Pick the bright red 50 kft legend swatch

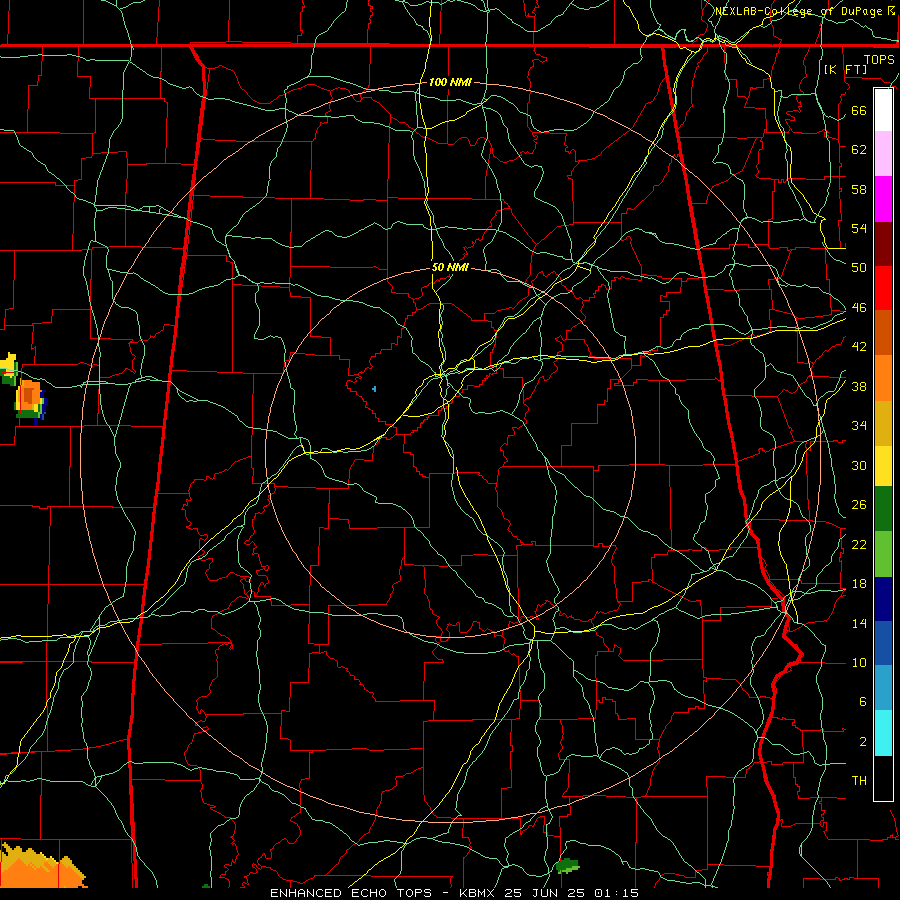tap(883, 288)
